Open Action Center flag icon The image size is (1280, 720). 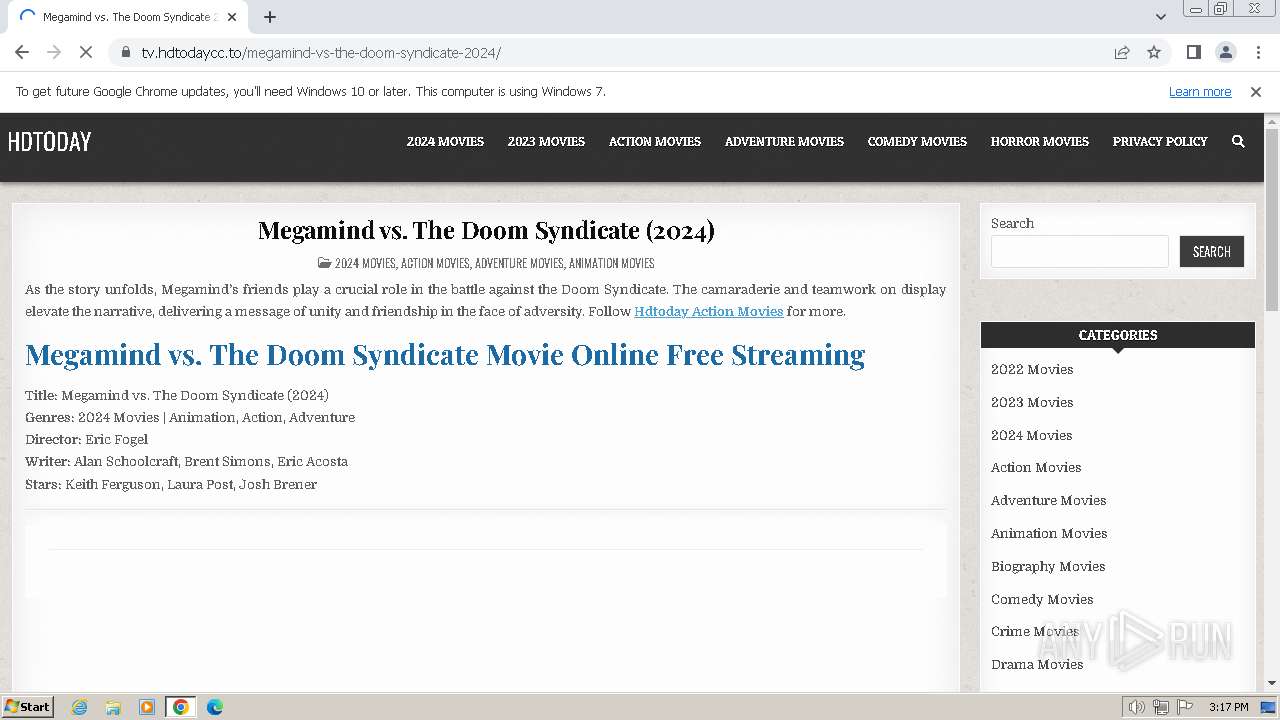tap(1185, 707)
